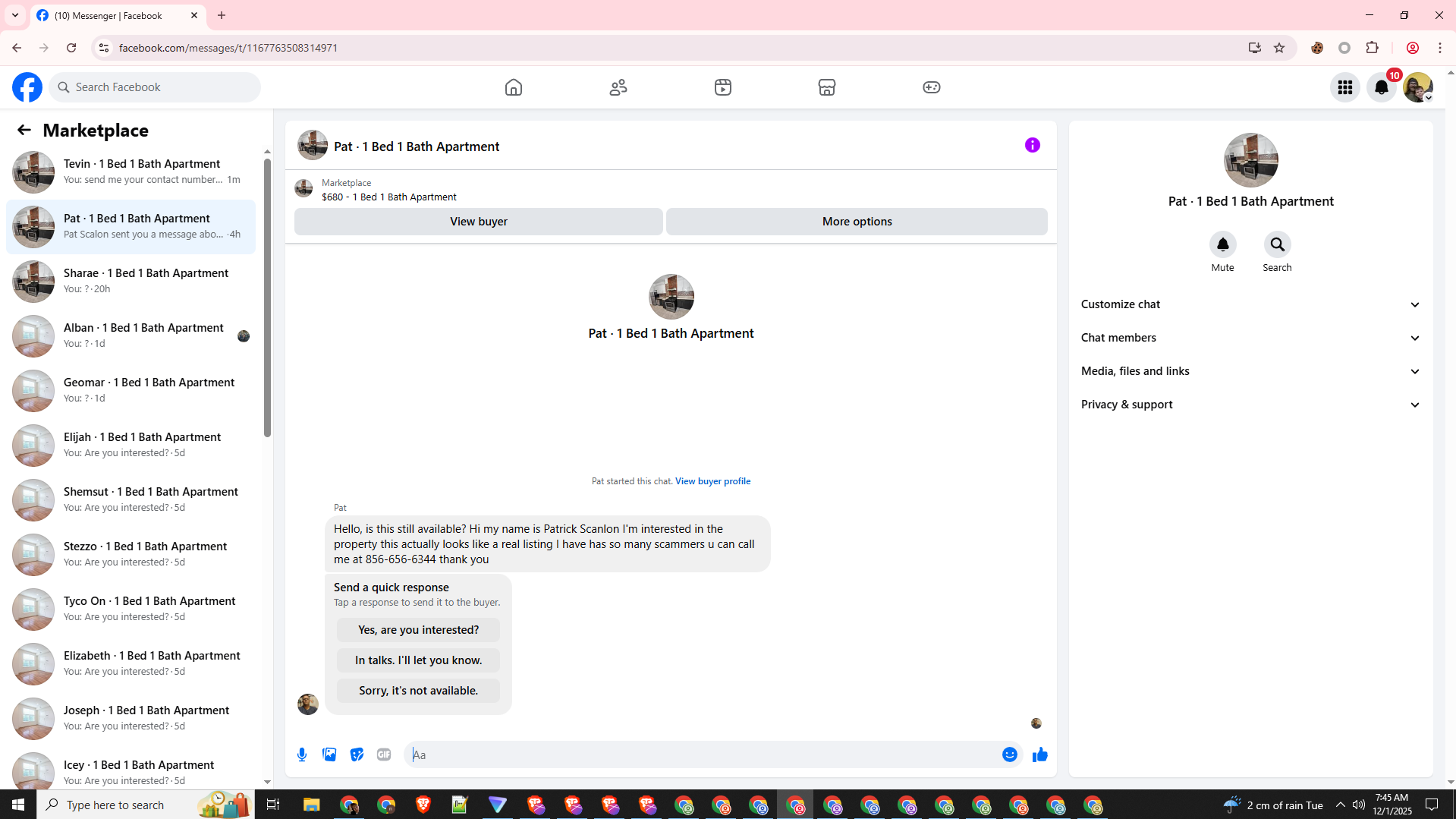Open the volume control in system tray
Screen dimensions: 1456x819
(1359, 805)
